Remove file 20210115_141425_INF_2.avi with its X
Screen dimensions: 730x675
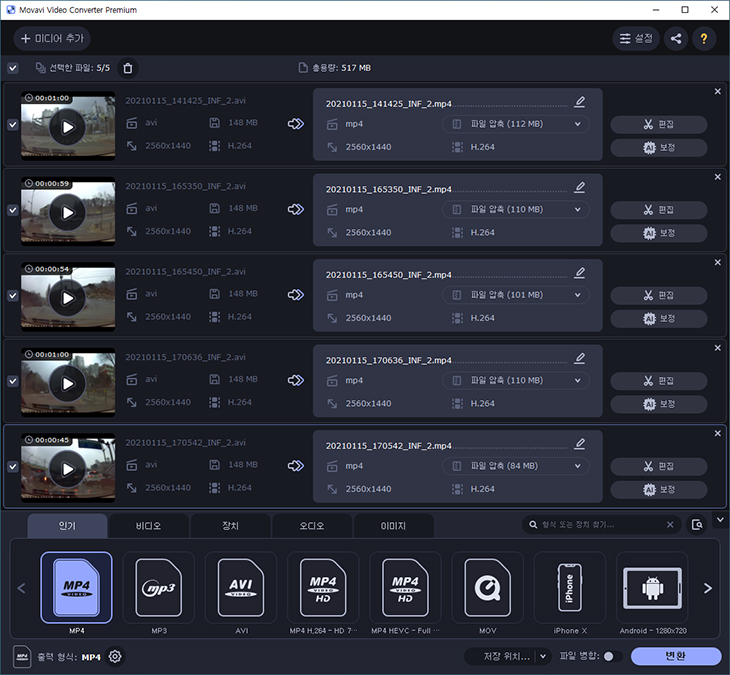pos(717,92)
